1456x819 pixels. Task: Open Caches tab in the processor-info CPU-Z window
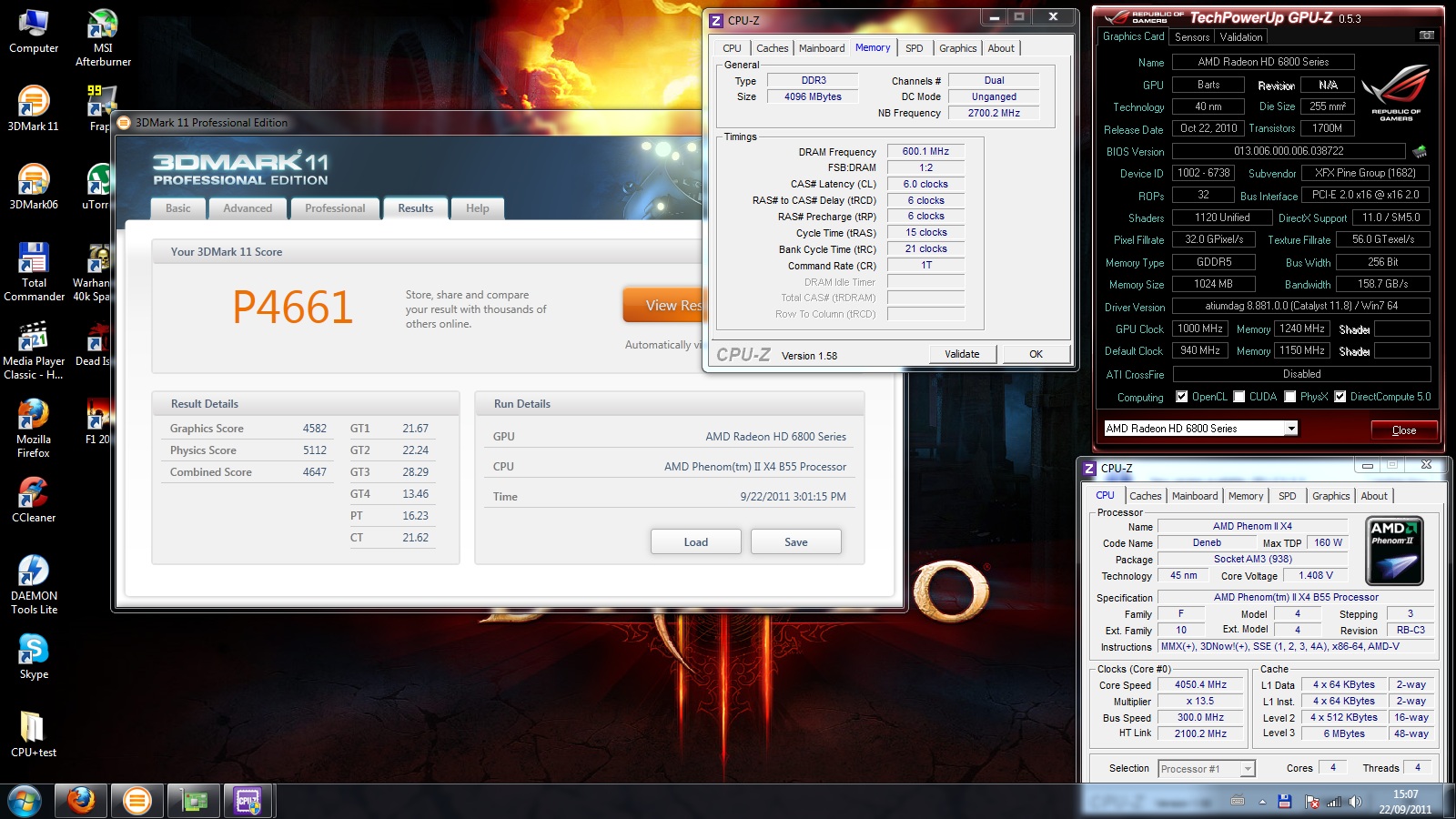(1146, 496)
